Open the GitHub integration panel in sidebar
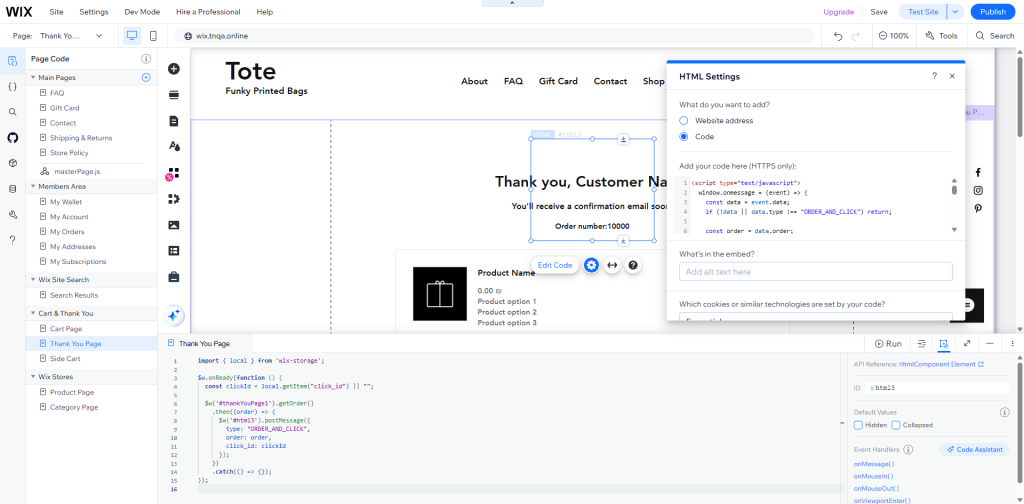This screenshot has height=504, width=1024. point(13,137)
